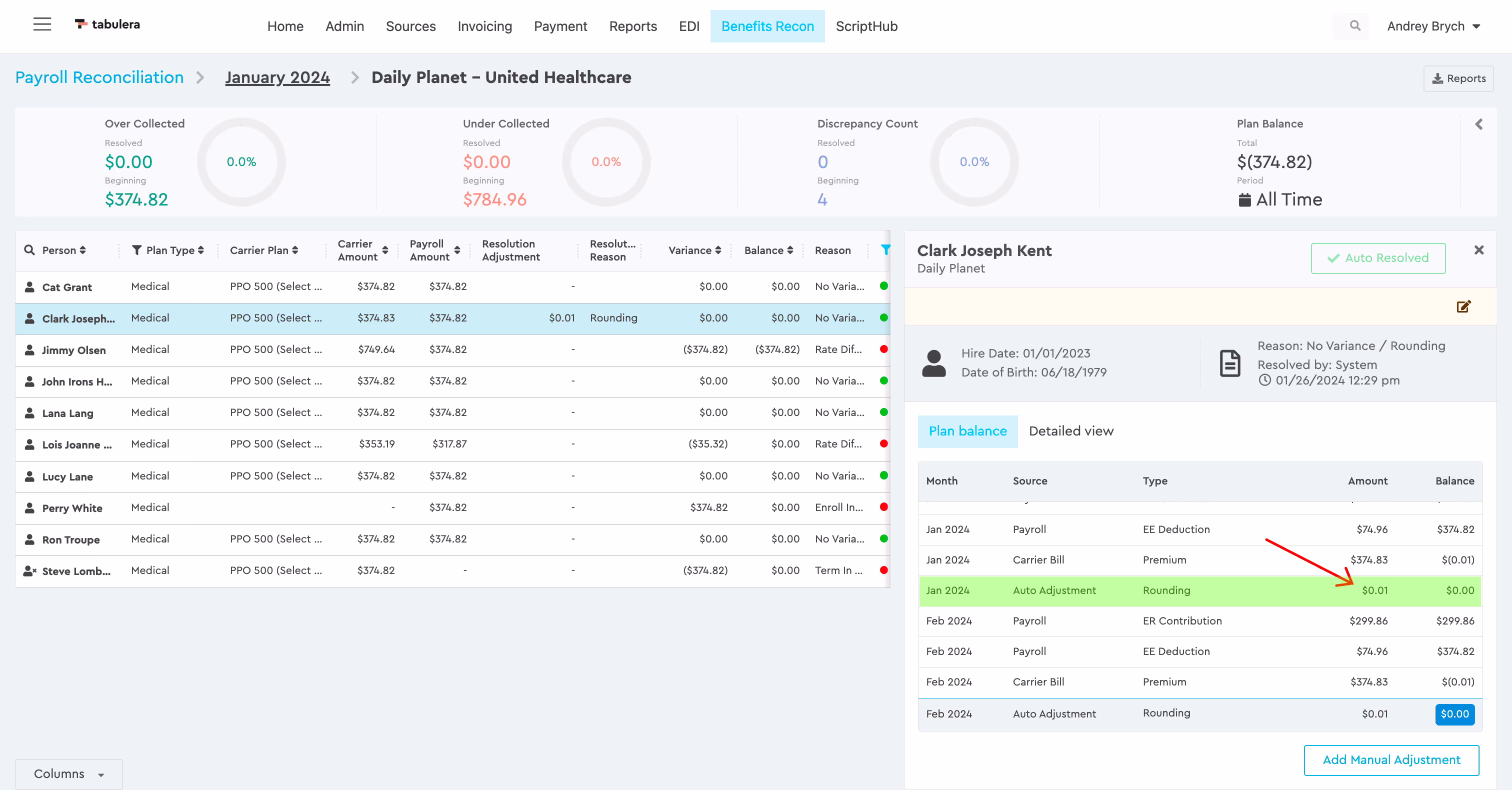Click the person icon for Lois Joanne
This screenshot has width=1512, height=792.
point(29,444)
